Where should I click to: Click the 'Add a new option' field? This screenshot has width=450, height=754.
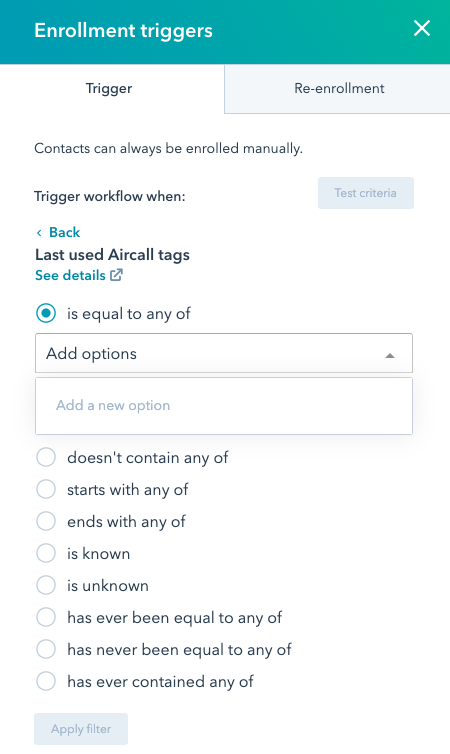click(x=224, y=405)
